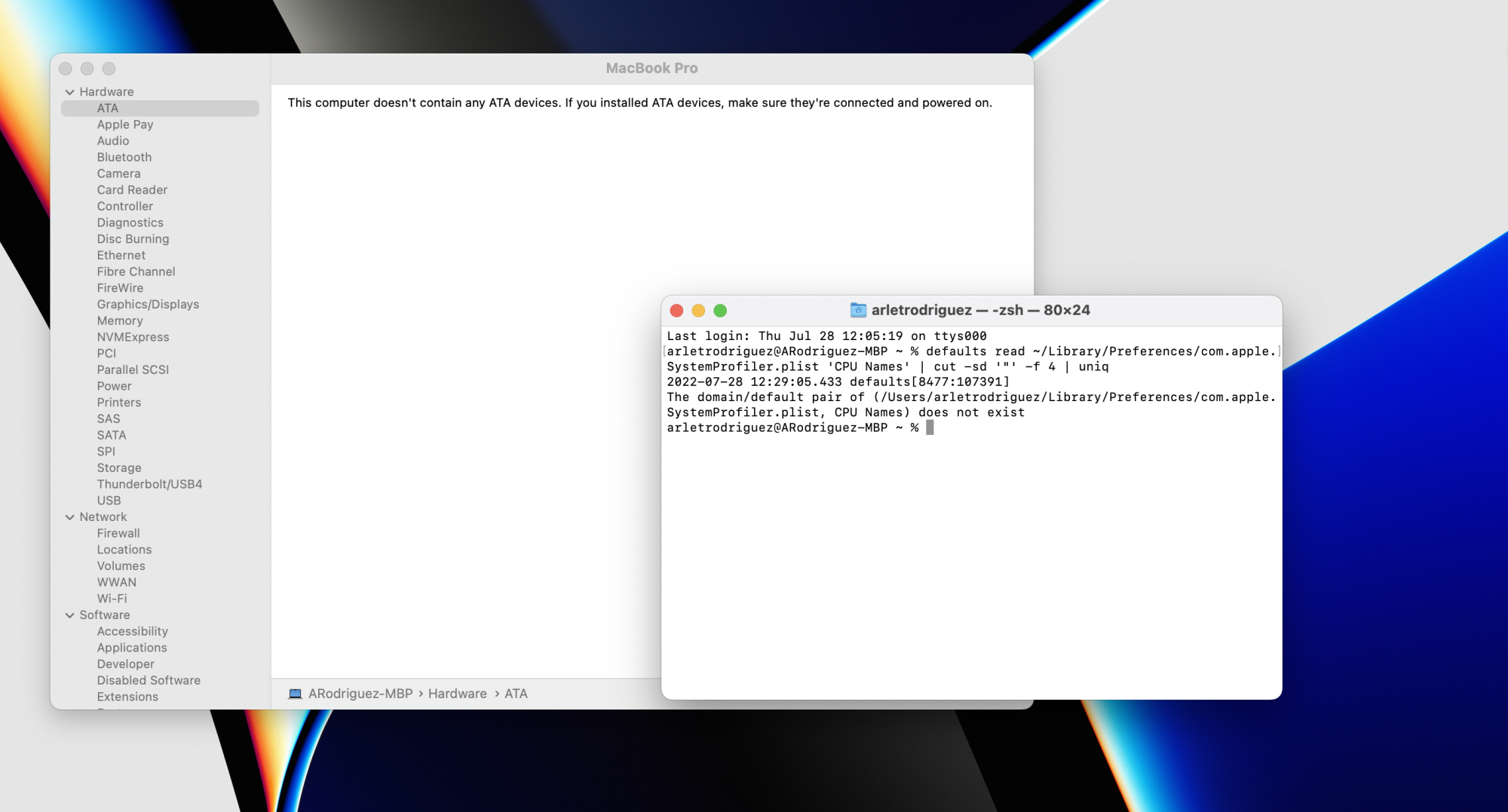This screenshot has width=1508, height=812.
Task: Open the Card Reader entry
Action: tap(132, 190)
